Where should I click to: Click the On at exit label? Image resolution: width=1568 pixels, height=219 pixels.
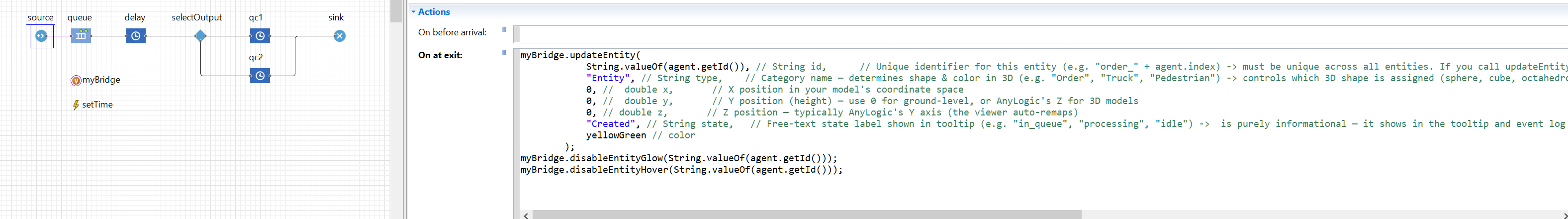tap(440, 55)
